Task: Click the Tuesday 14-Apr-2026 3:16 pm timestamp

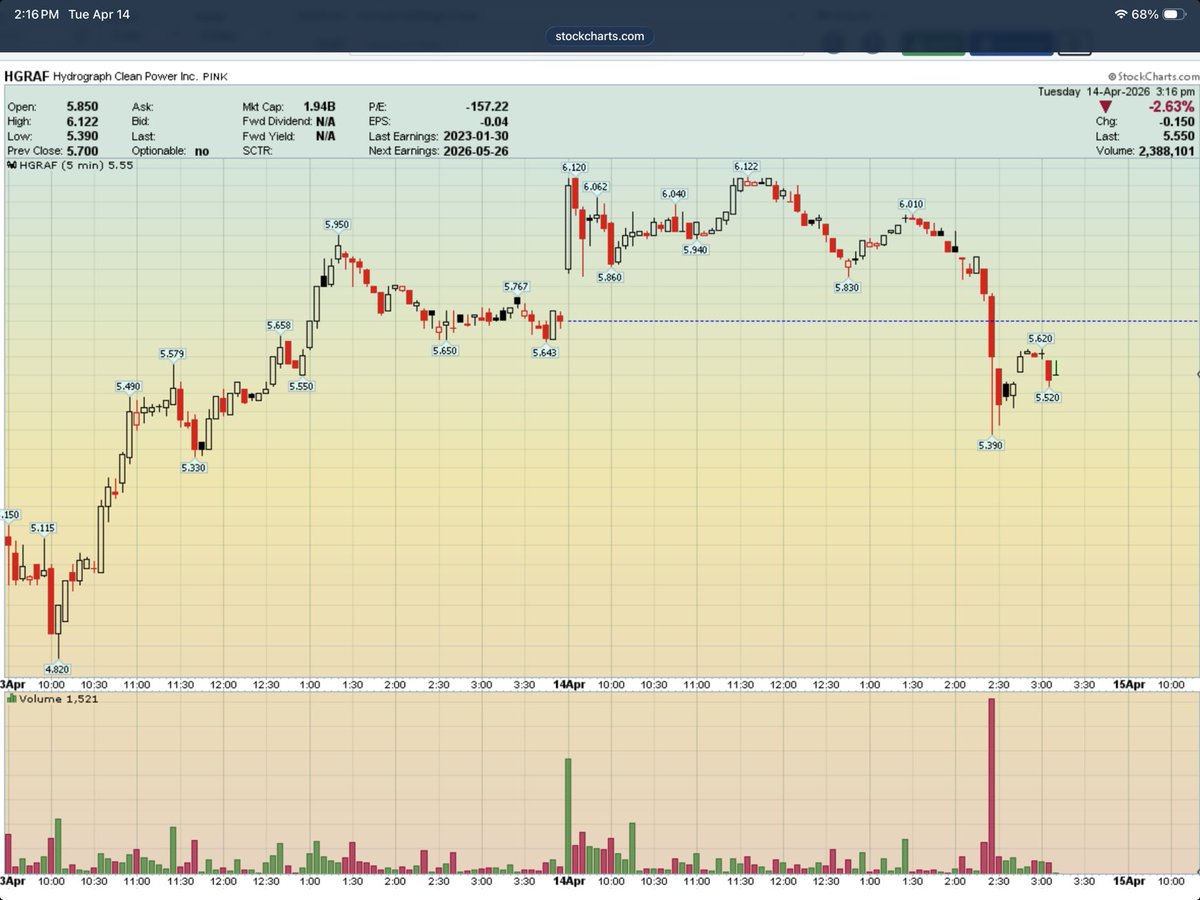Action: tap(1118, 91)
